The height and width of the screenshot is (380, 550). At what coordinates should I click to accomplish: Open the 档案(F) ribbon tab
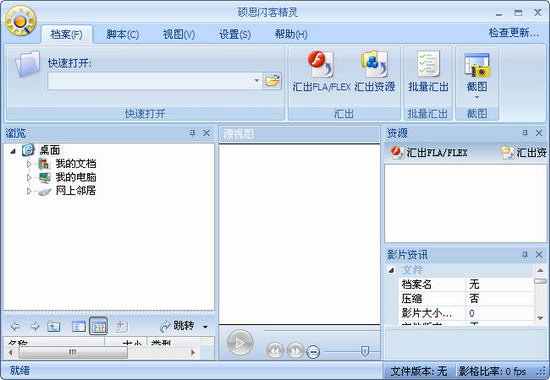click(x=67, y=34)
